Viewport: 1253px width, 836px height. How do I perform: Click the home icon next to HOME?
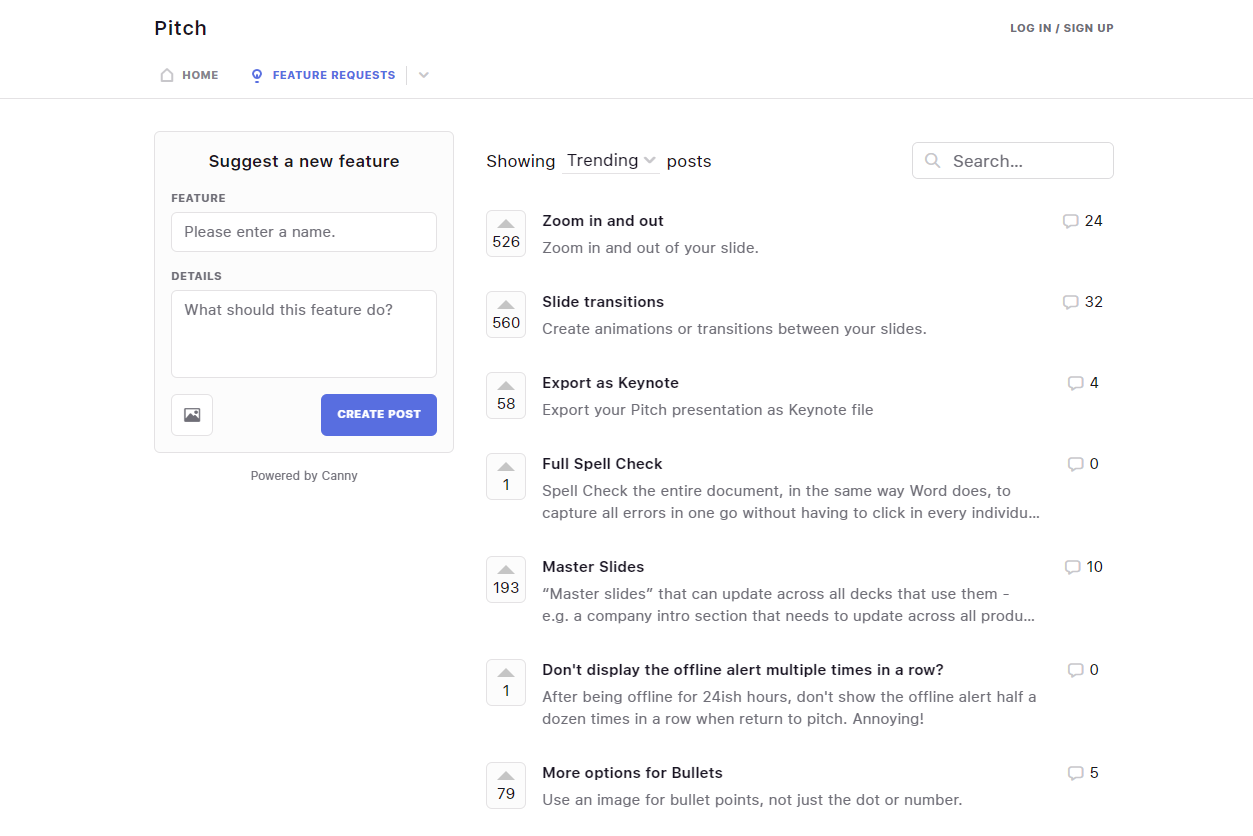(166, 74)
